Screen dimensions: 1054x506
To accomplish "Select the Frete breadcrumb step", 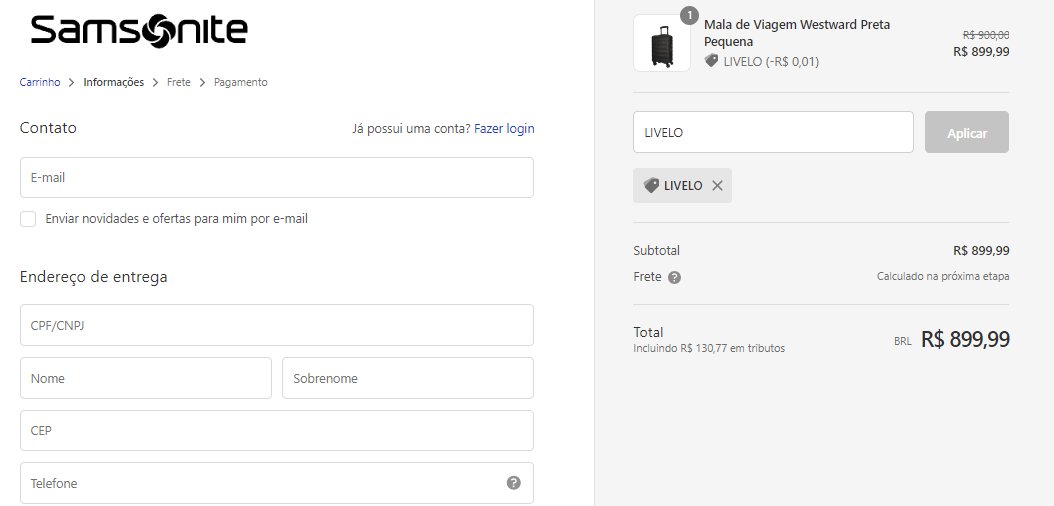I will [179, 82].
